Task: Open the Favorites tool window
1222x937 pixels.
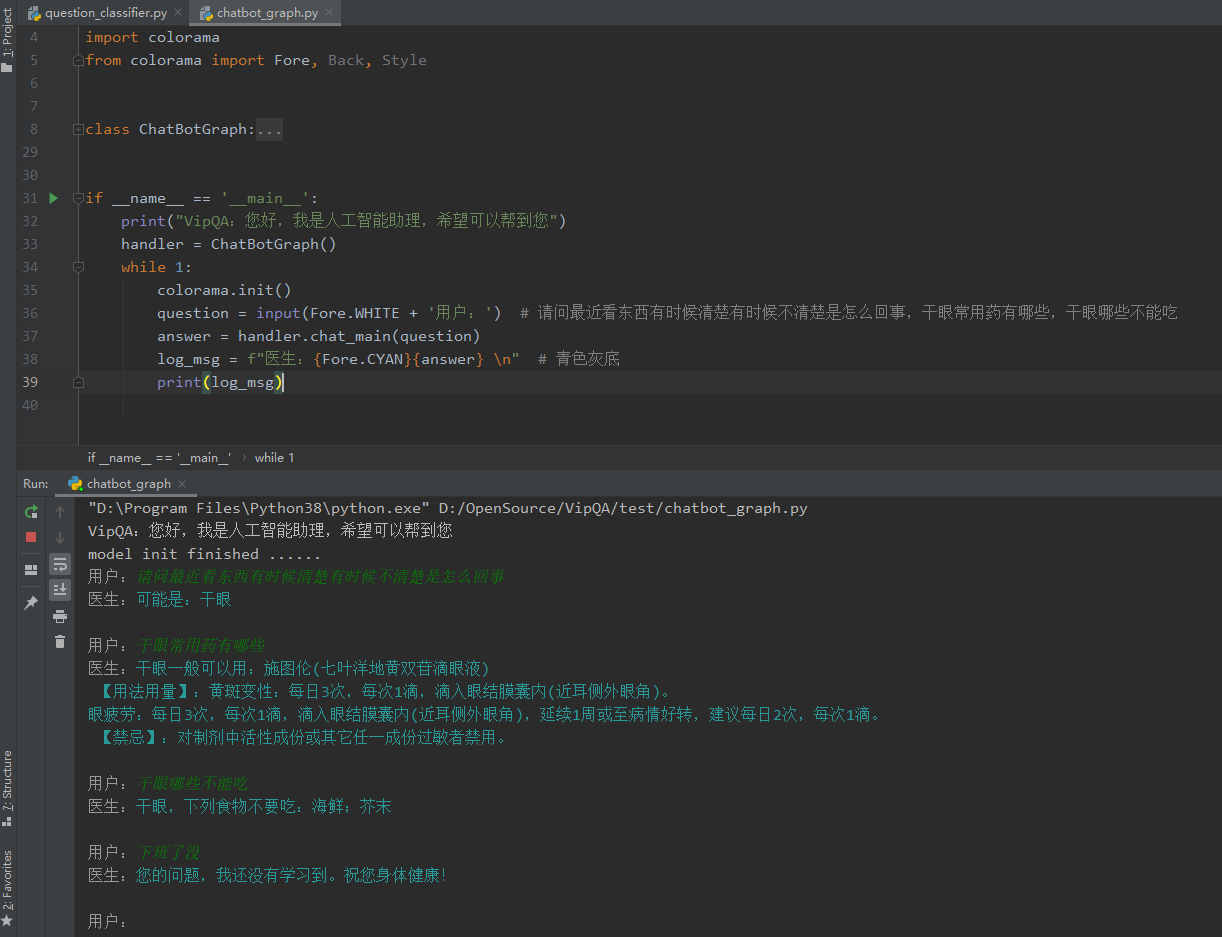Action: [7, 888]
